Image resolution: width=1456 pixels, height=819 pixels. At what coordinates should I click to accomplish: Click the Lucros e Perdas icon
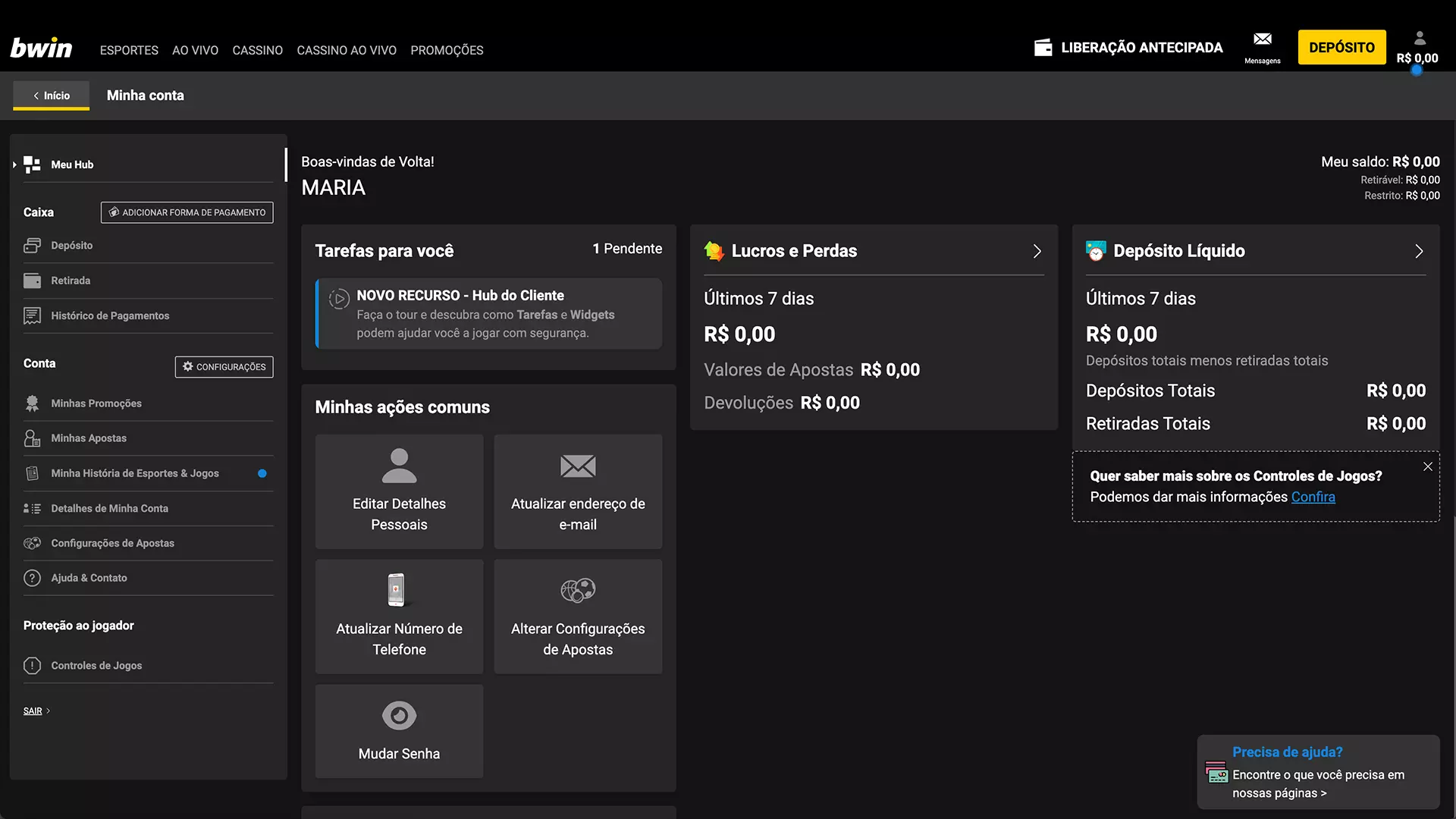[714, 251]
